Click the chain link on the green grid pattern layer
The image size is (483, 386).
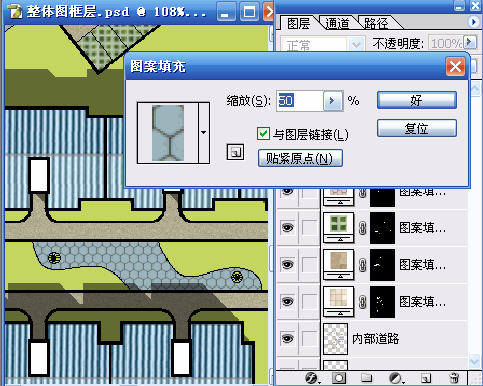tap(362, 228)
